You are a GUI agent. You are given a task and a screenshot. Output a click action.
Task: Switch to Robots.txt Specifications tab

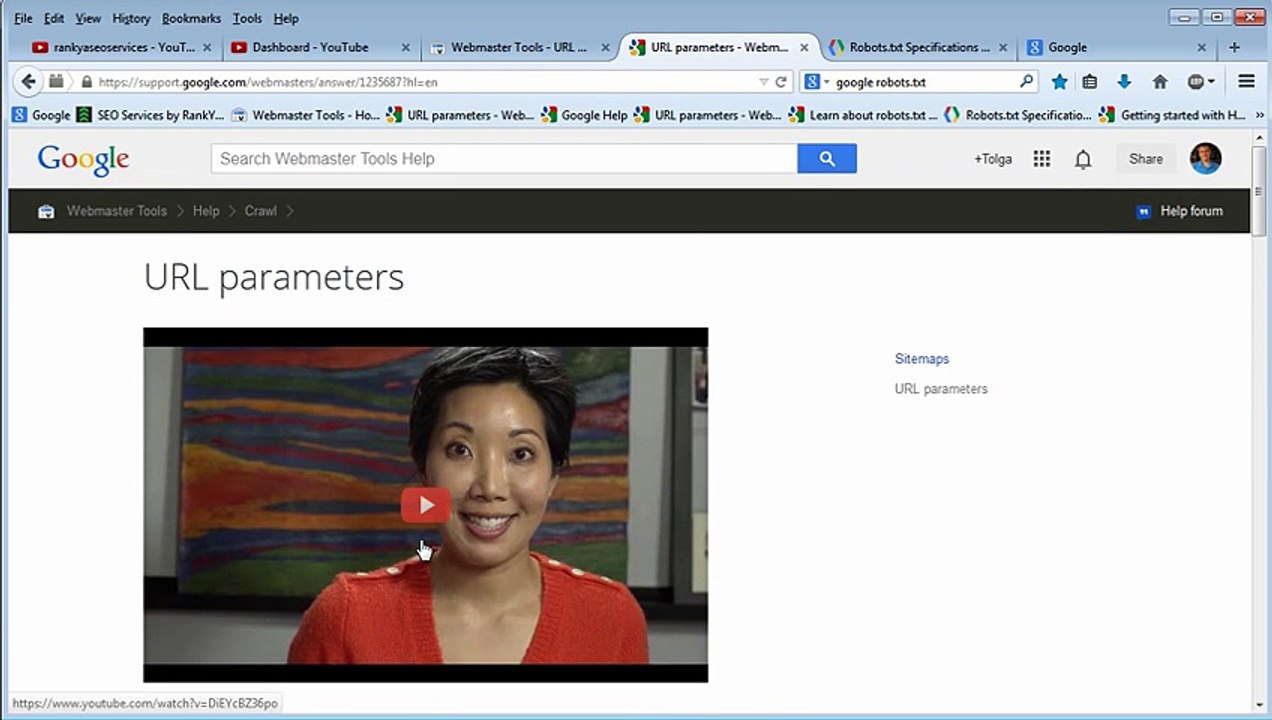tap(918, 47)
